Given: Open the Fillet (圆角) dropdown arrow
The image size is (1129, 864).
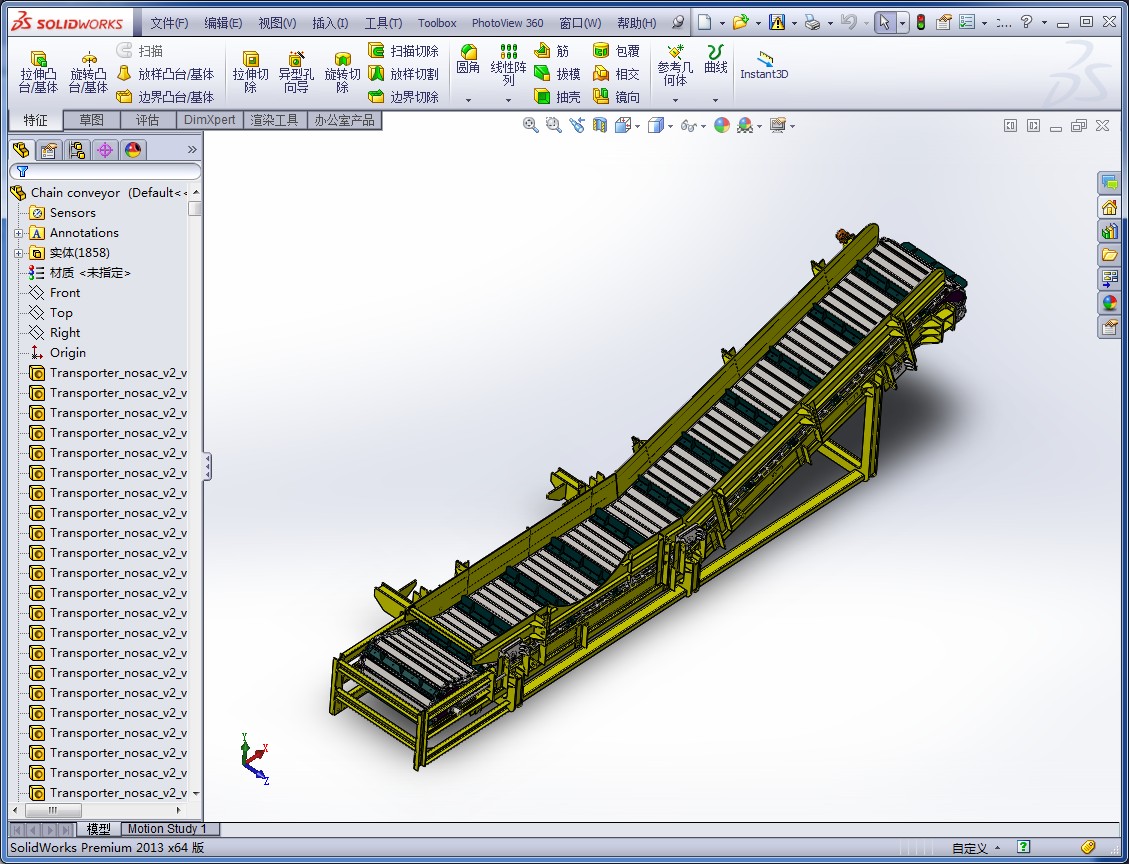Looking at the screenshot, I should tap(468, 100).
